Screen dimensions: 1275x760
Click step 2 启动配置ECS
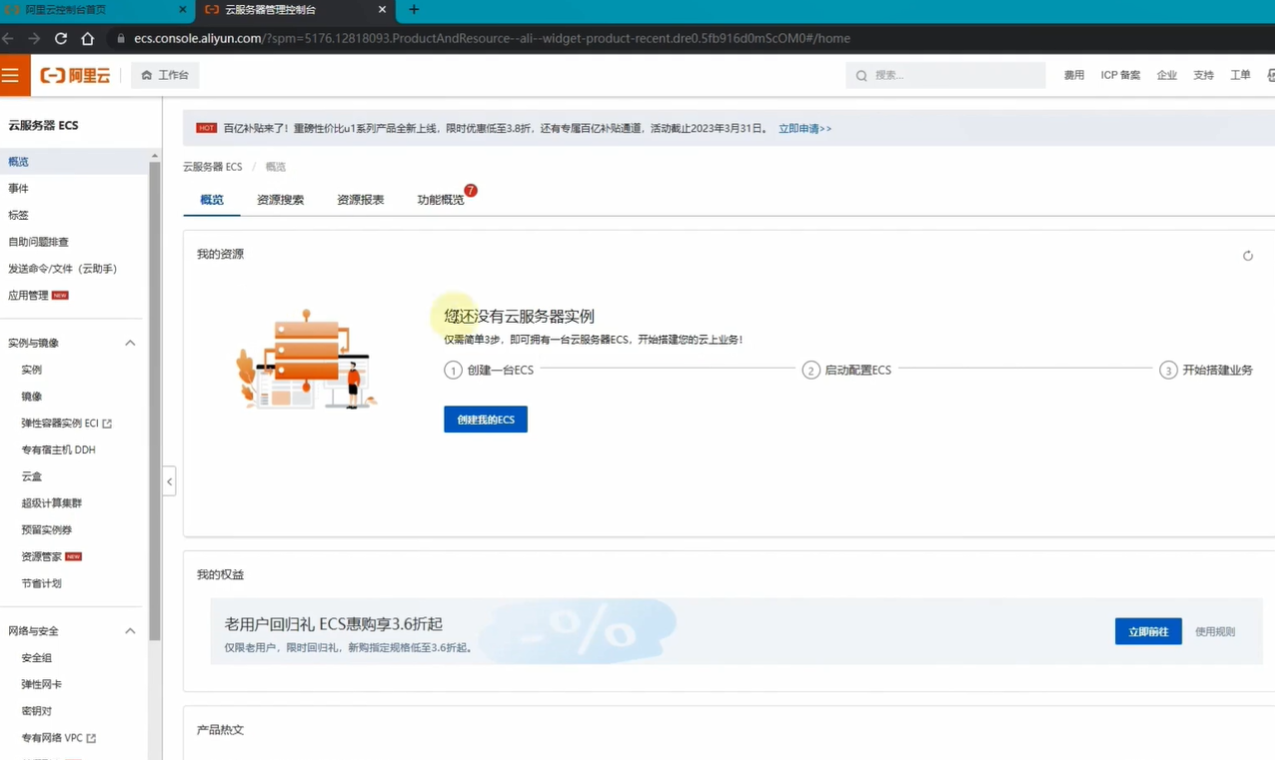tap(847, 370)
